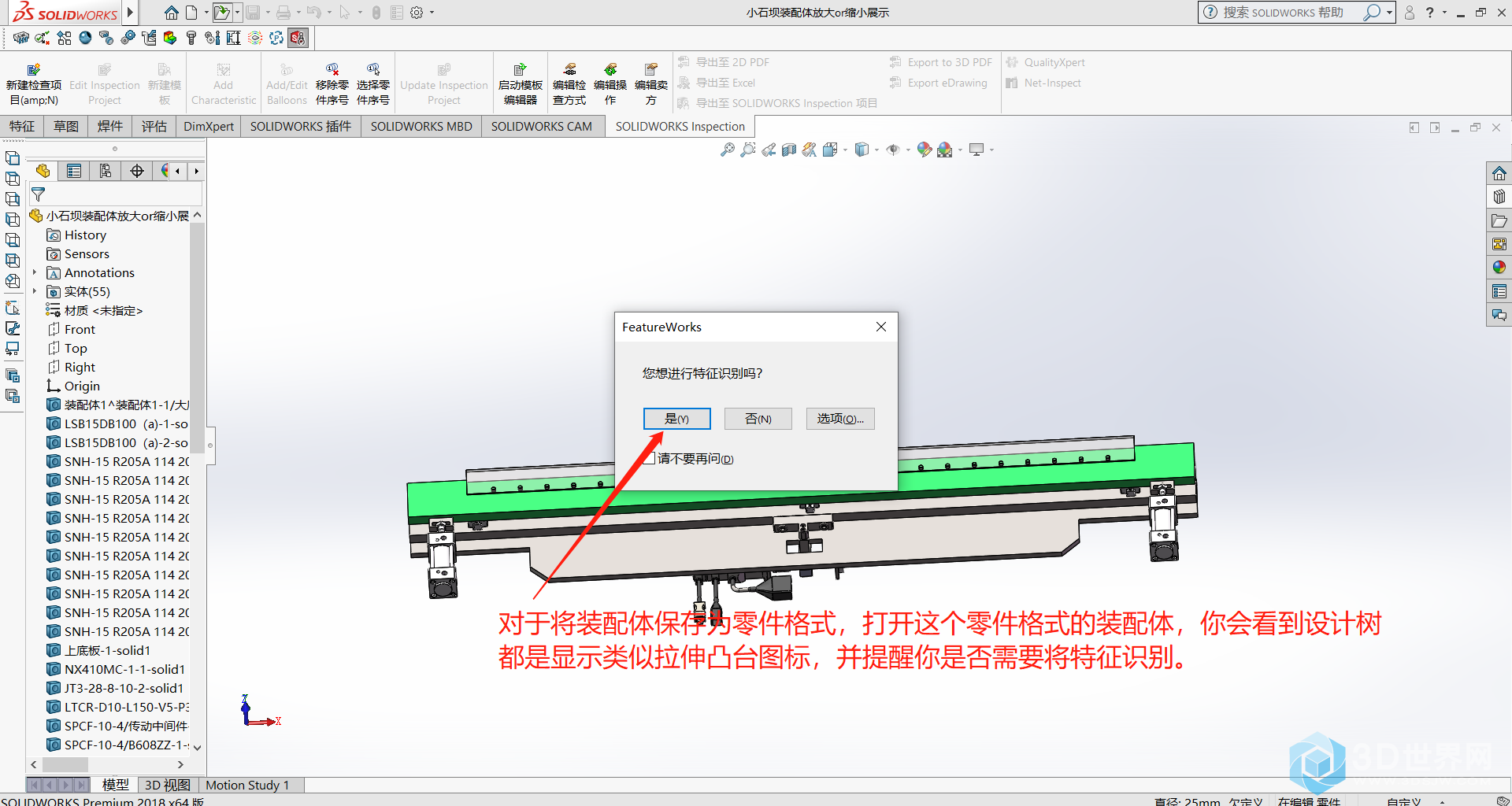This screenshot has width=1512, height=806.
Task: Open the help question mark dropdown
Action: click(1444, 13)
